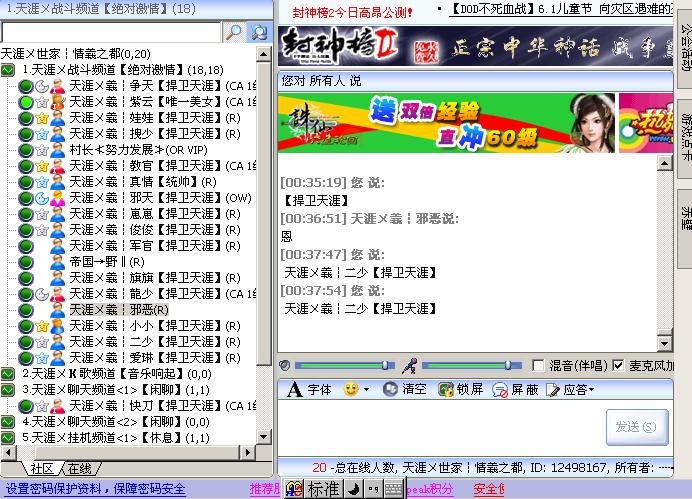This screenshot has height=499, width=692.
Task: Click avatar icon of 天涯×義┆邪天
Action: (57, 198)
